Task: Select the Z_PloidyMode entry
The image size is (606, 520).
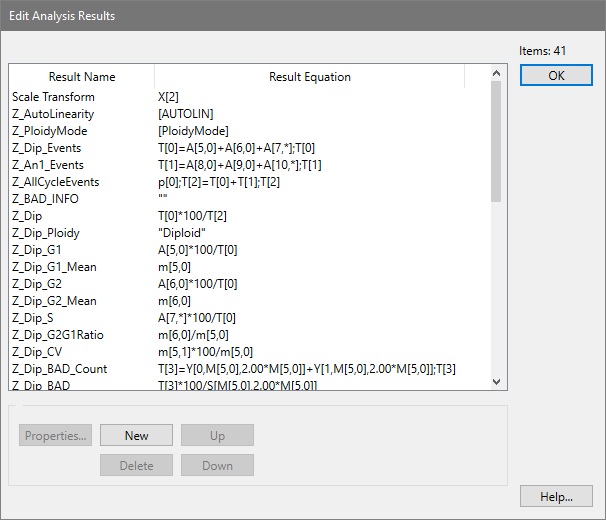Action: click(49, 131)
